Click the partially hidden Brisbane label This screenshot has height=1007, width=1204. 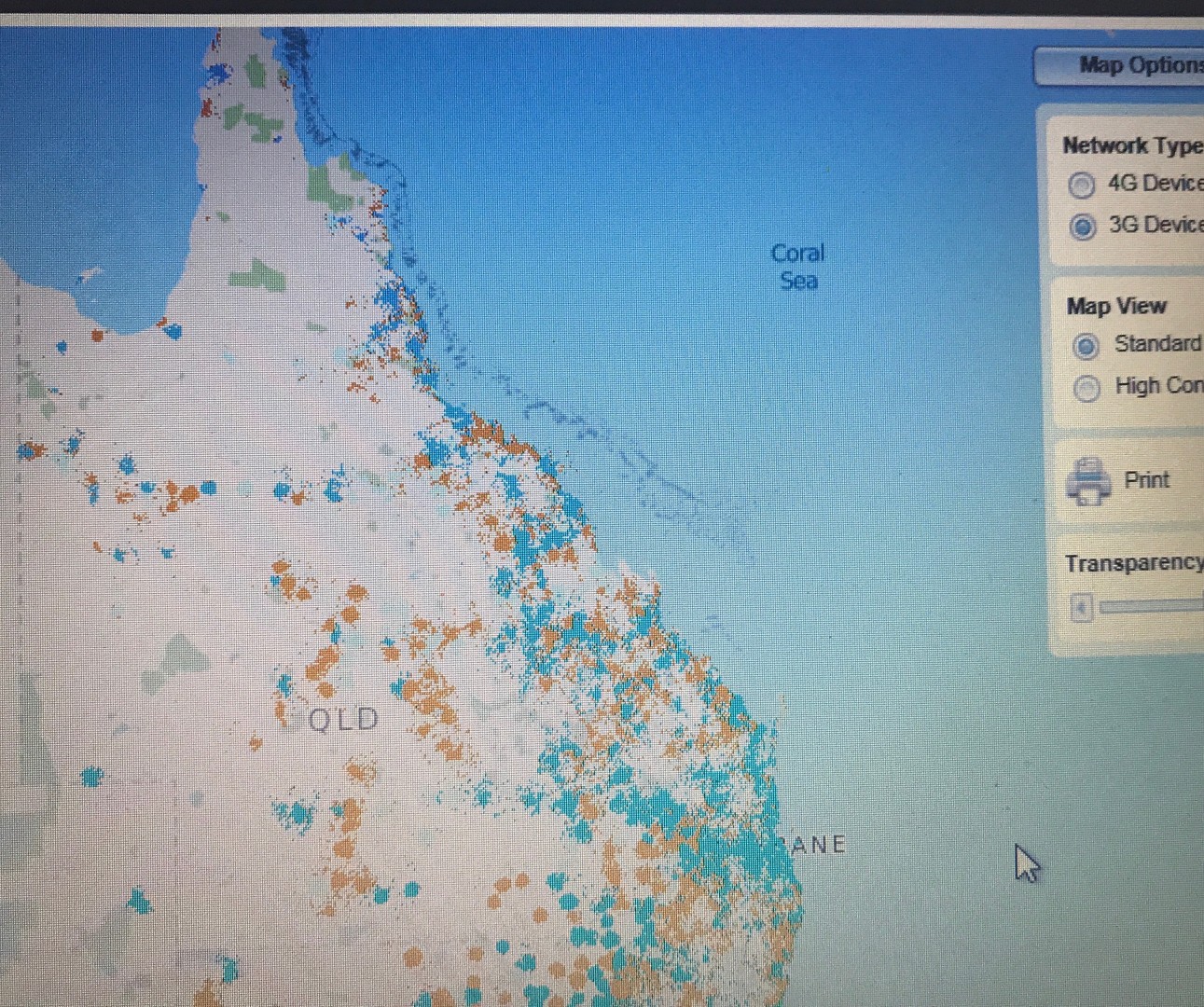coord(817,845)
